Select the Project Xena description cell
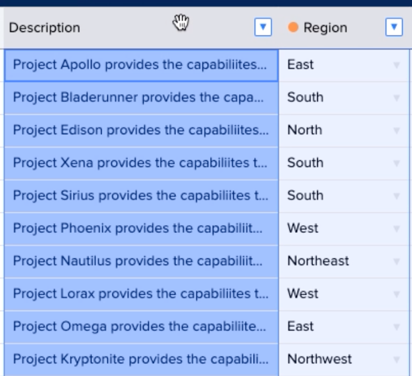The height and width of the screenshot is (376, 412). tap(141, 163)
